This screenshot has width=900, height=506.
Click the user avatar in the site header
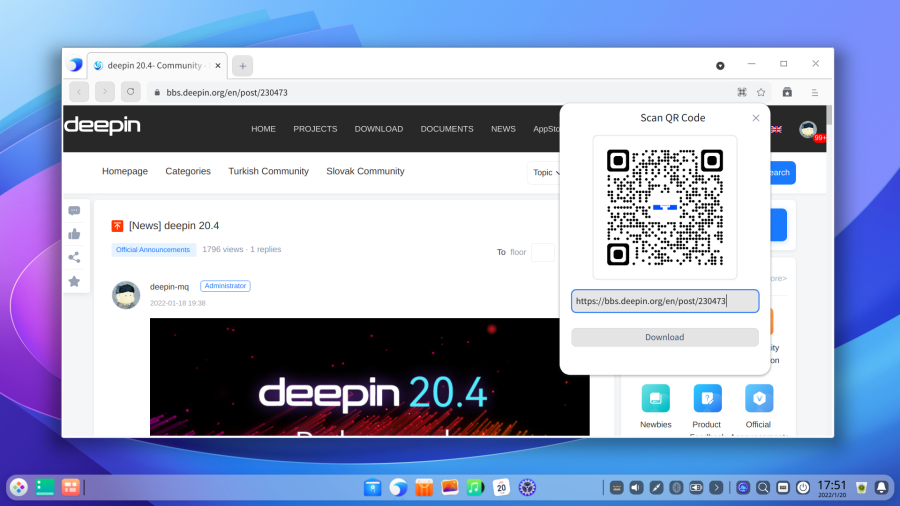(x=808, y=129)
